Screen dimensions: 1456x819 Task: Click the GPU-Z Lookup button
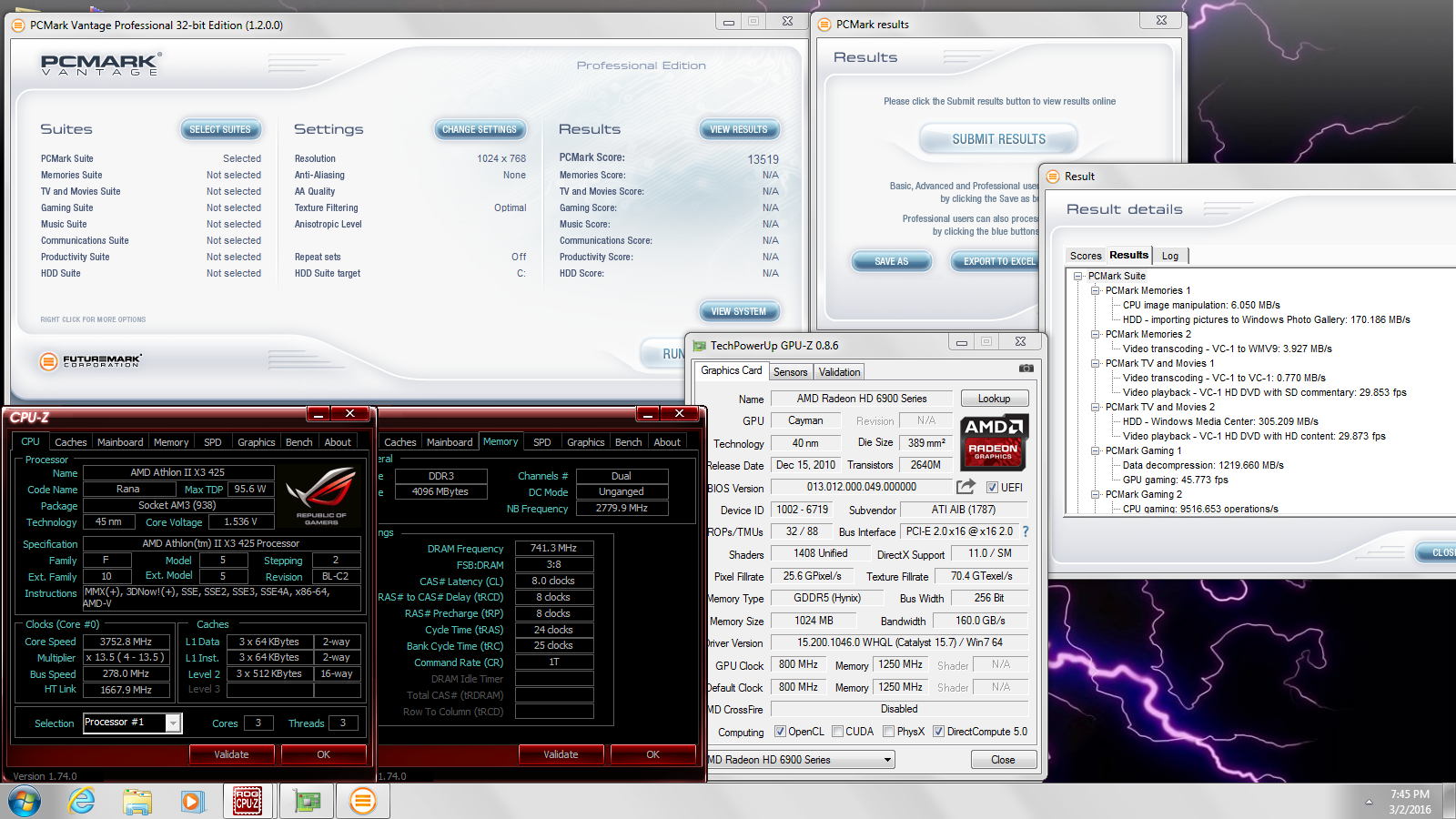click(x=995, y=399)
